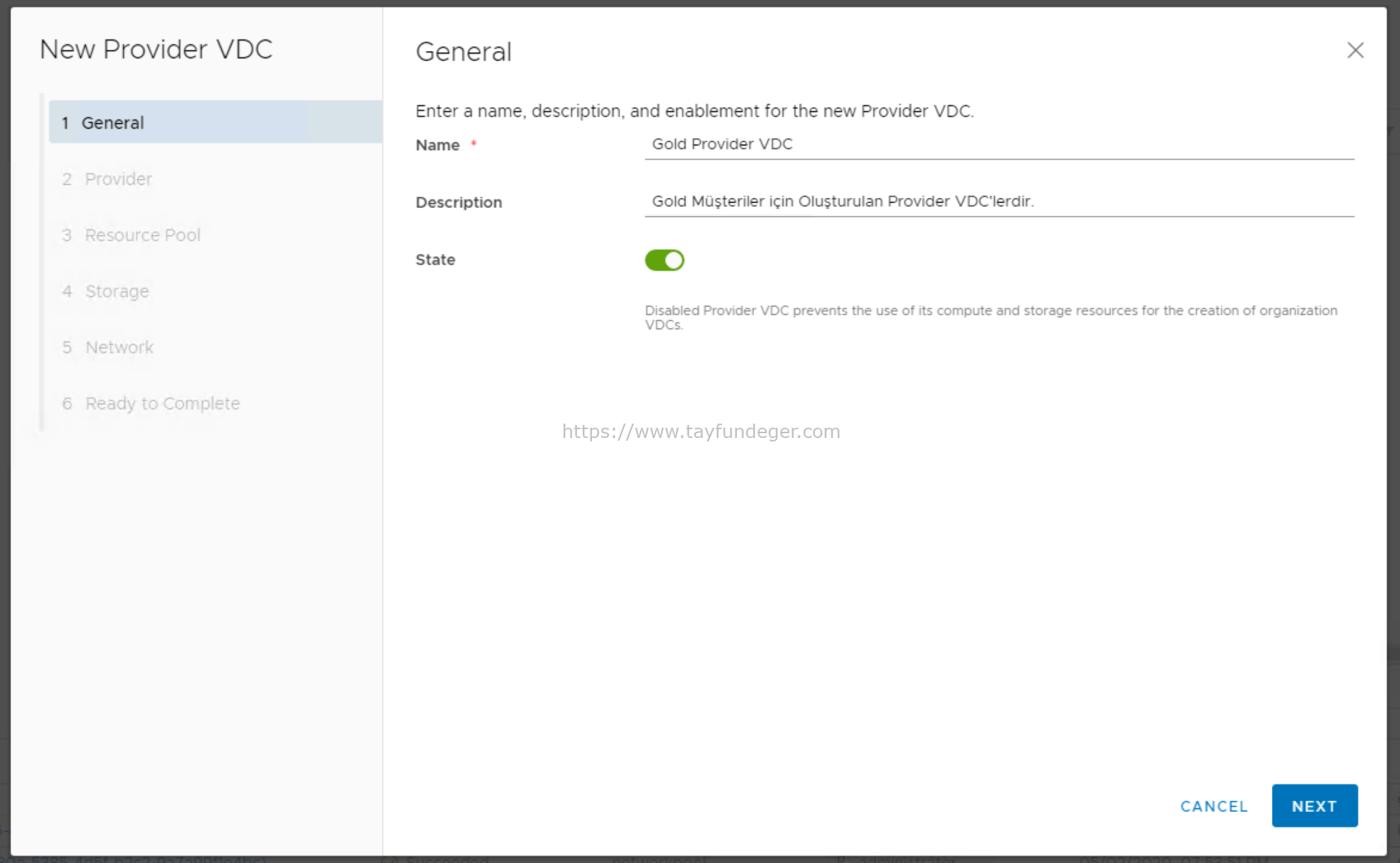Select the General wizard step

click(113, 122)
